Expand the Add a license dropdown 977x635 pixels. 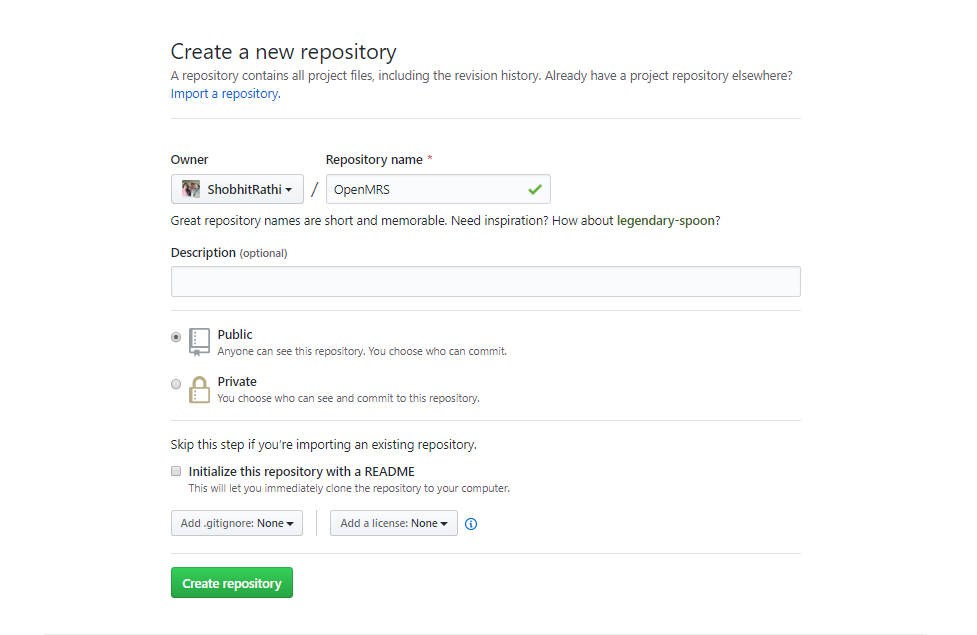coord(394,523)
